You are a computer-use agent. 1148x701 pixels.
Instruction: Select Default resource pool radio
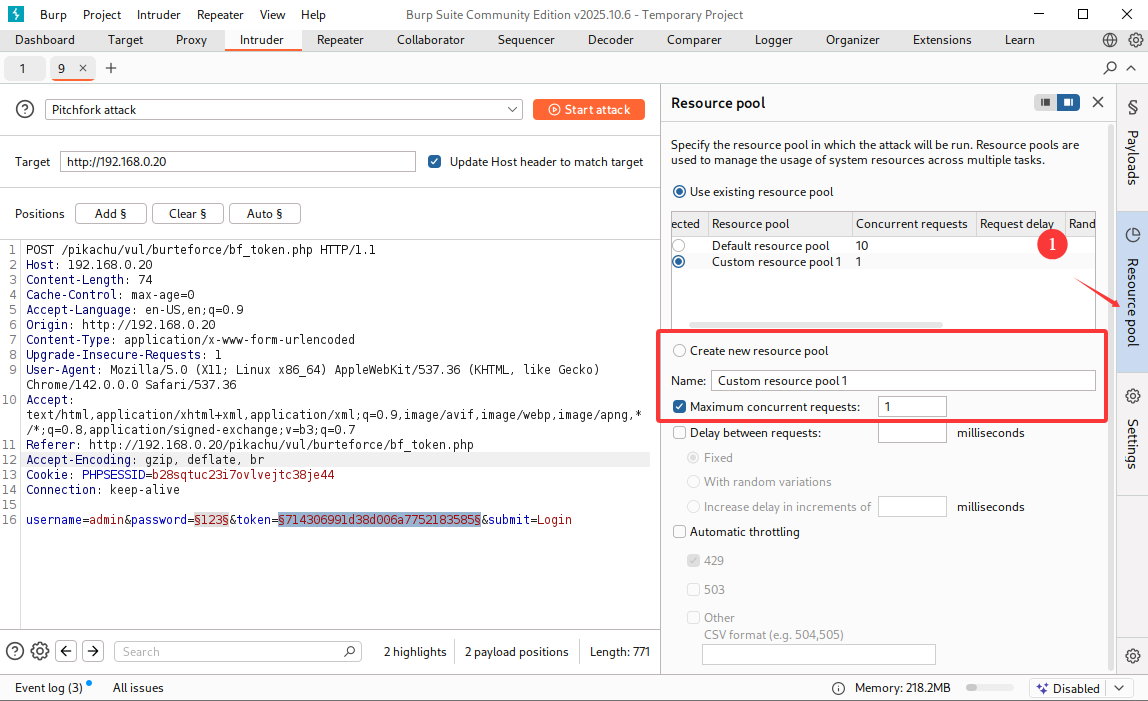679,245
